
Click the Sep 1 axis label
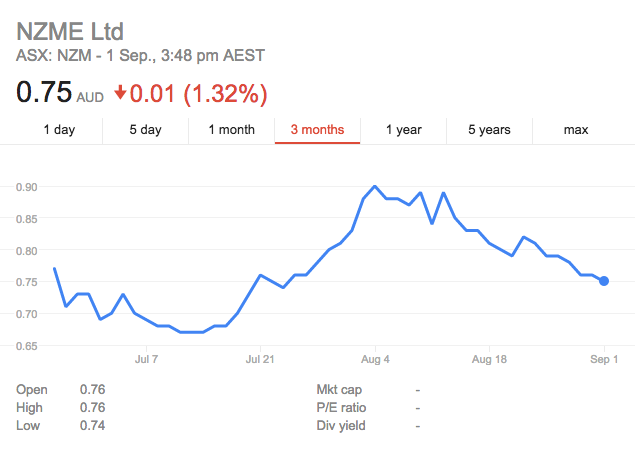coord(604,359)
